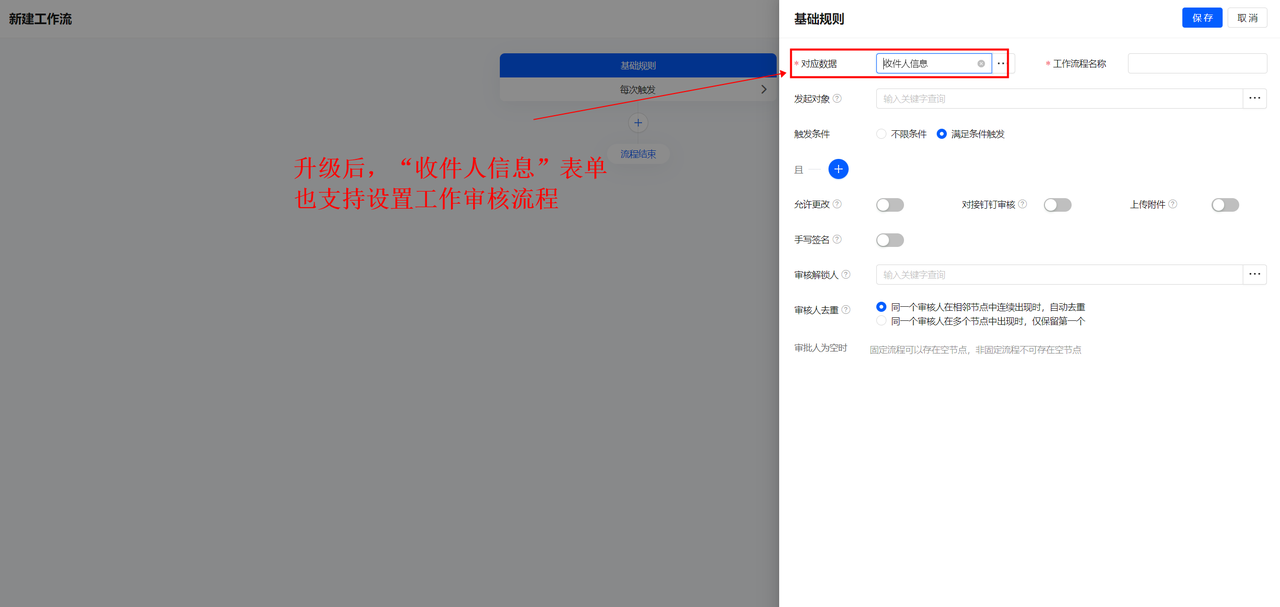This screenshot has width=1280, height=607.
Task: Click the 发起对象 search input
Action: point(1059,98)
